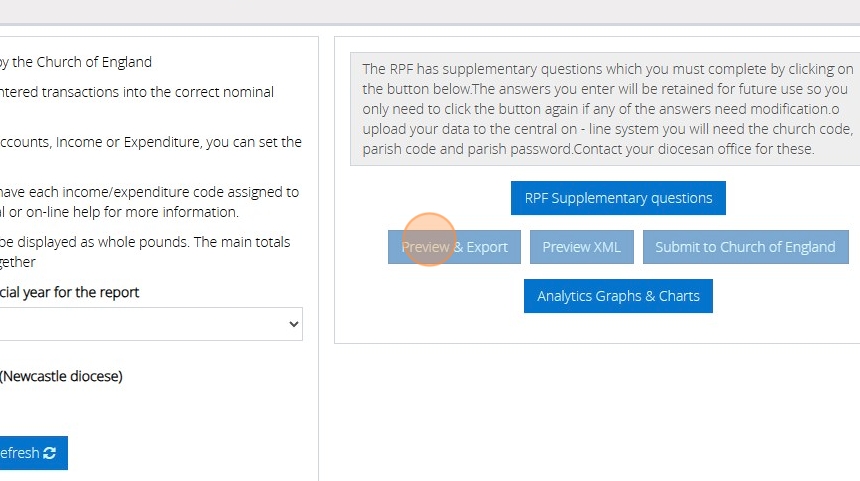Viewport: 860px width, 481px height.
Task: Open the Preview XML option
Action: click(x=581, y=247)
